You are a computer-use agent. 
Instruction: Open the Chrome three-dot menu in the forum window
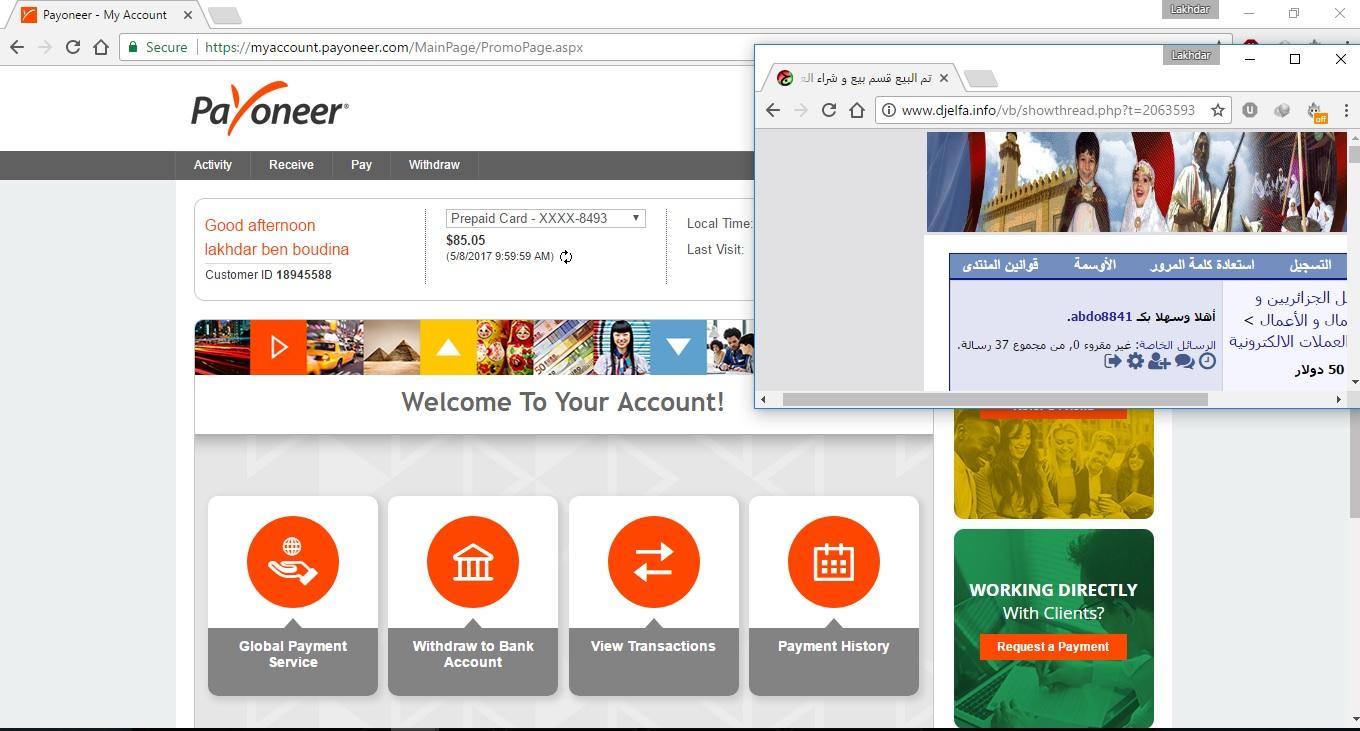pyautogui.click(x=1346, y=110)
